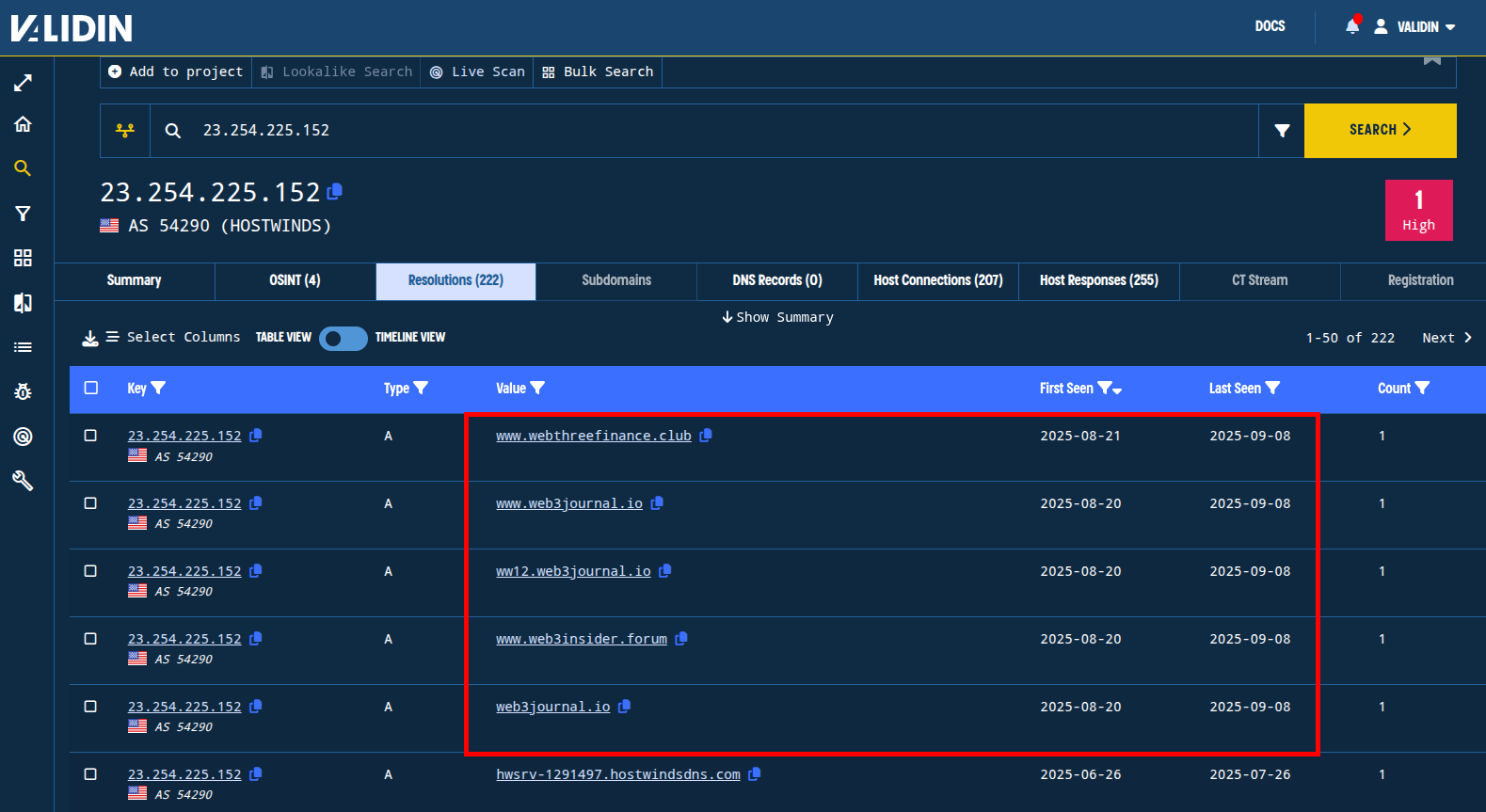The width and height of the screenshot is (1486, 812).
Task: Open the grid dashboard sidebar icon
Action: click(x=23, y=258)
